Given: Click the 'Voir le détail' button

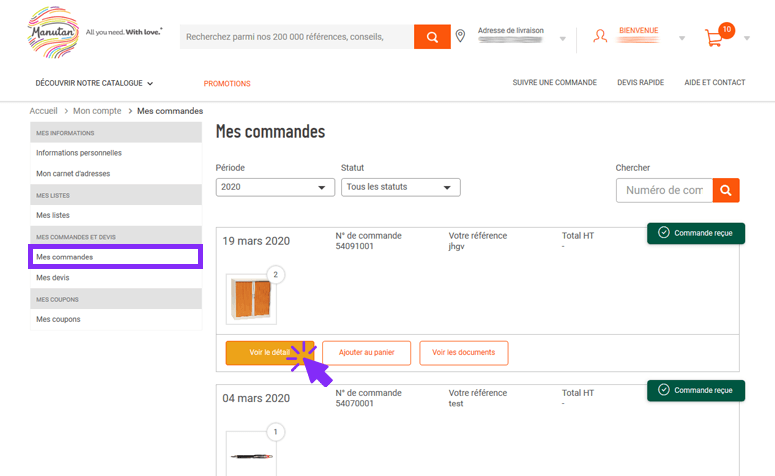Looking at the screenshot, I should 270,353.
